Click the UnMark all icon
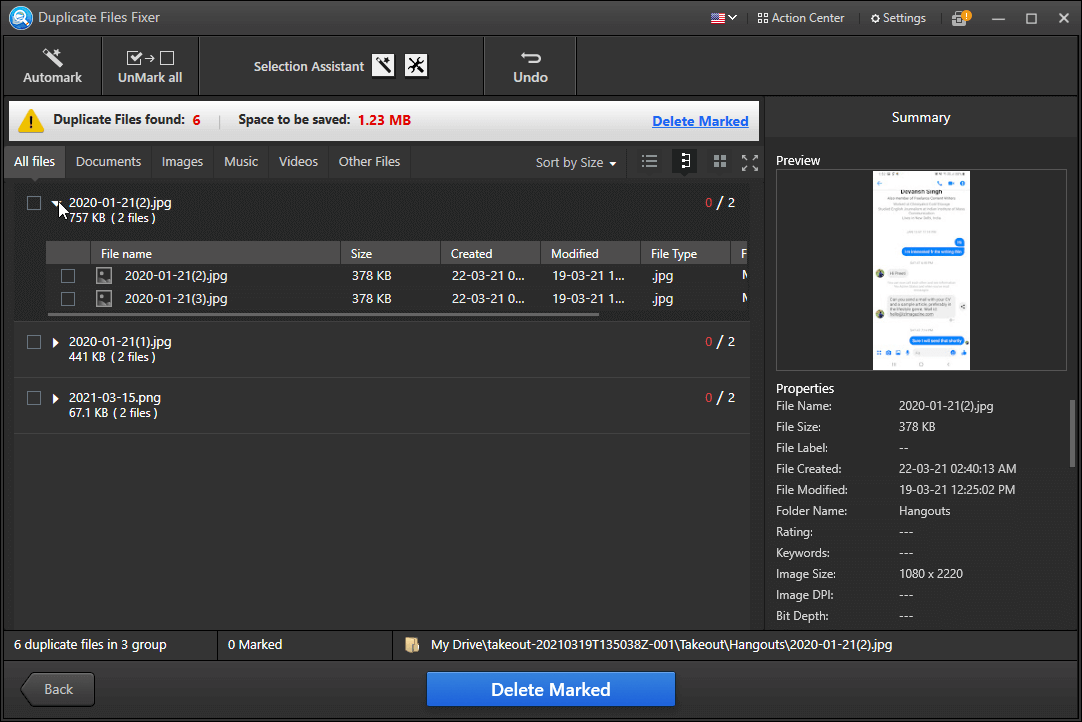The image size is (1082, 722). coord(150,58)
